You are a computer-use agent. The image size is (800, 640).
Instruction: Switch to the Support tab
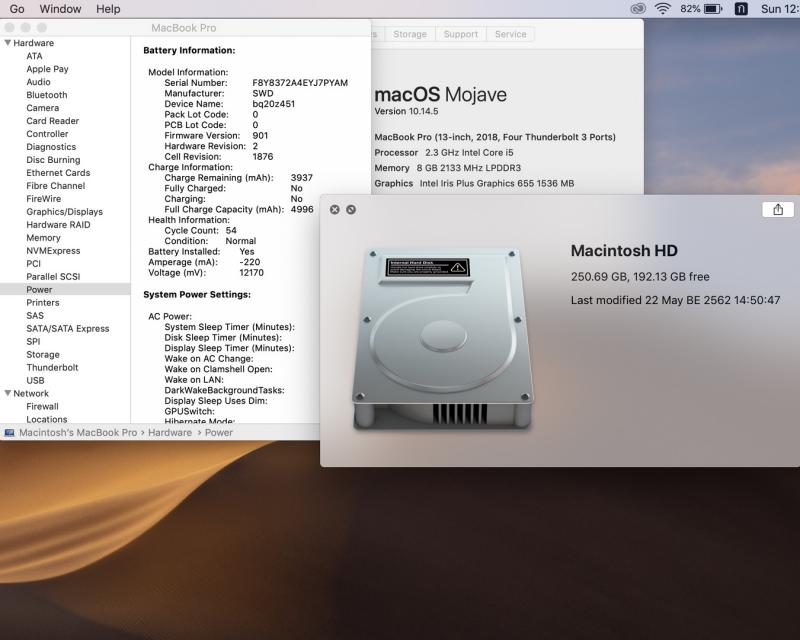click(460, 34)
